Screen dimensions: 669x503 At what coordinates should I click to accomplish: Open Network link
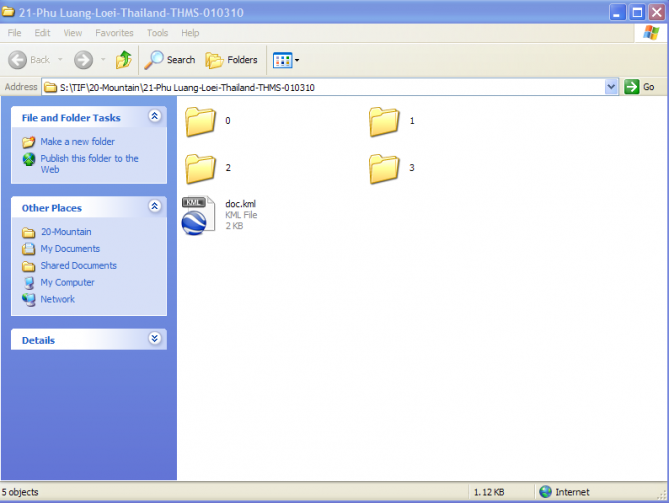click(58, 299)
